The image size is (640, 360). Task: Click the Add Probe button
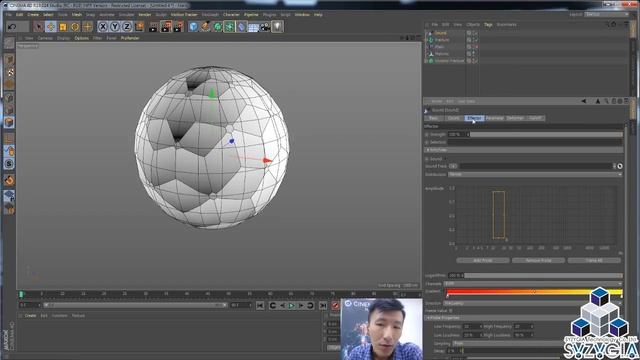(x=483, y=260)
